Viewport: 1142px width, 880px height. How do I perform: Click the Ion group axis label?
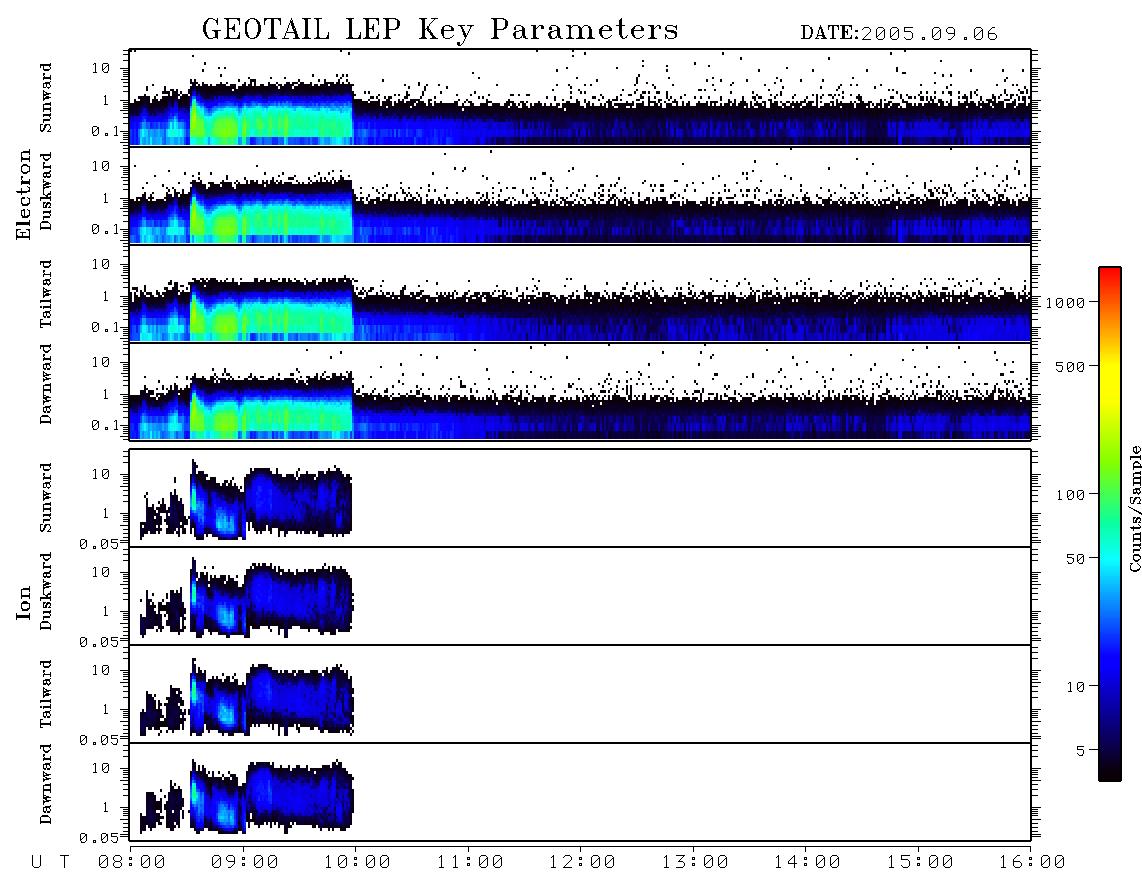tap(24, 602)
